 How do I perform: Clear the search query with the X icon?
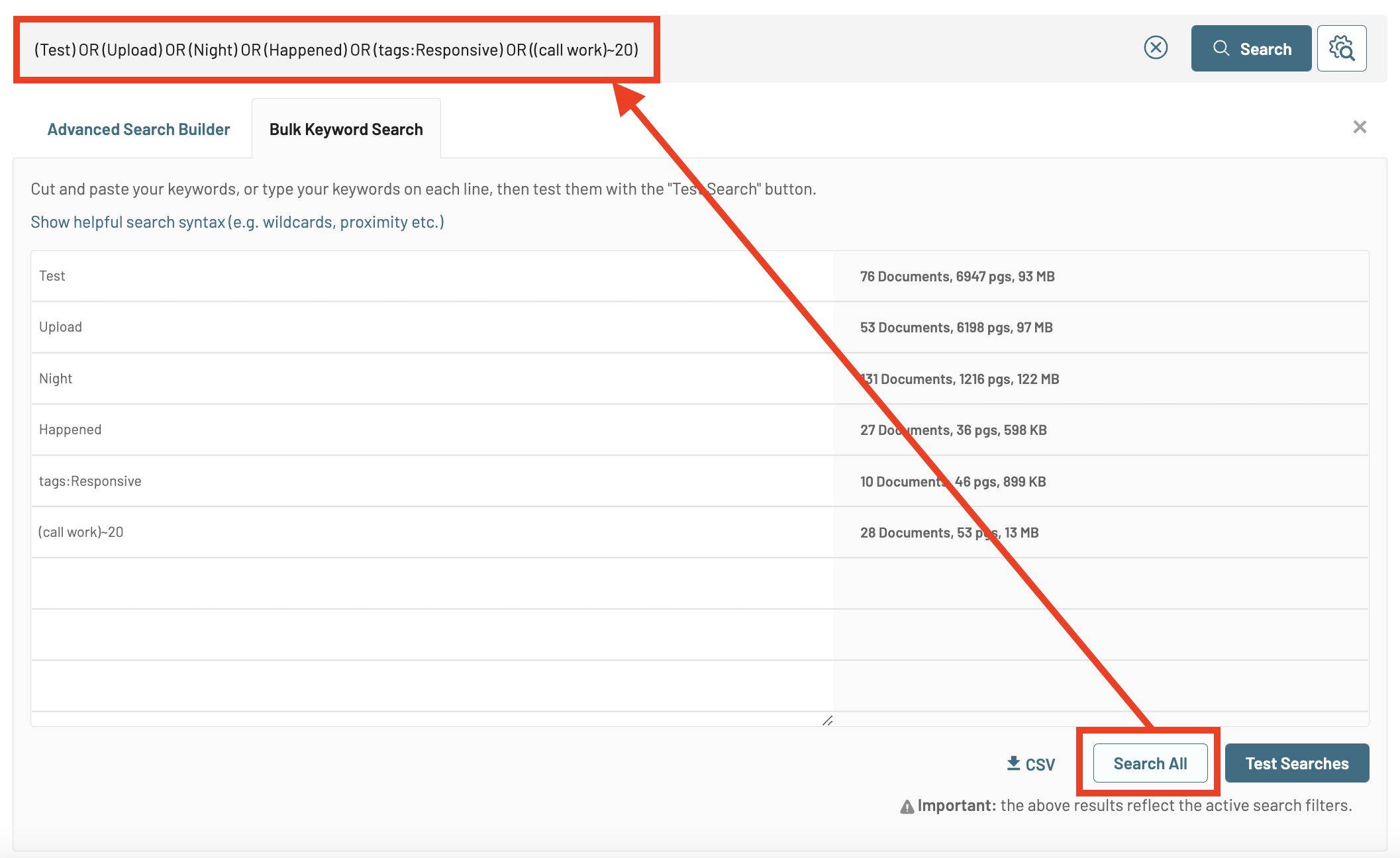(1156, 48)
